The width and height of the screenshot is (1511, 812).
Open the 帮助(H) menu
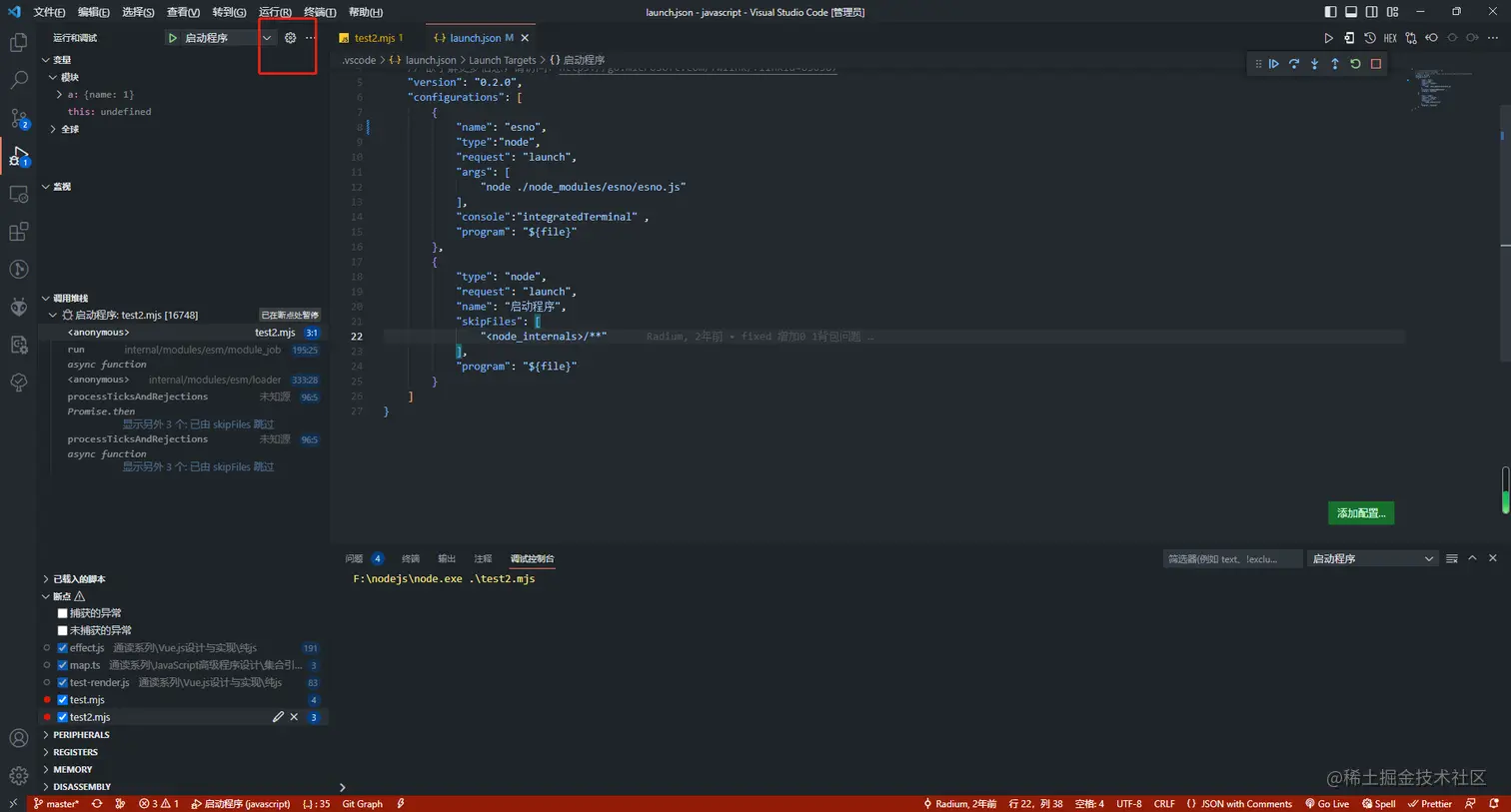click(366, 12)
